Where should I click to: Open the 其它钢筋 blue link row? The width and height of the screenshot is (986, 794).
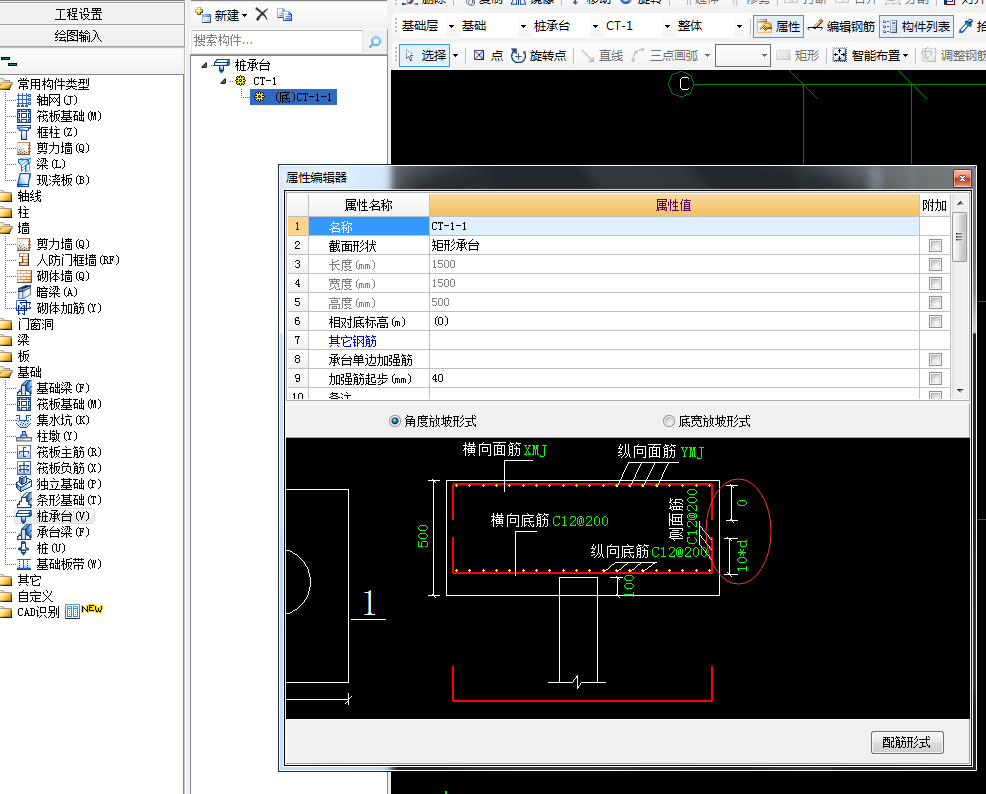(x=352, y=341)
